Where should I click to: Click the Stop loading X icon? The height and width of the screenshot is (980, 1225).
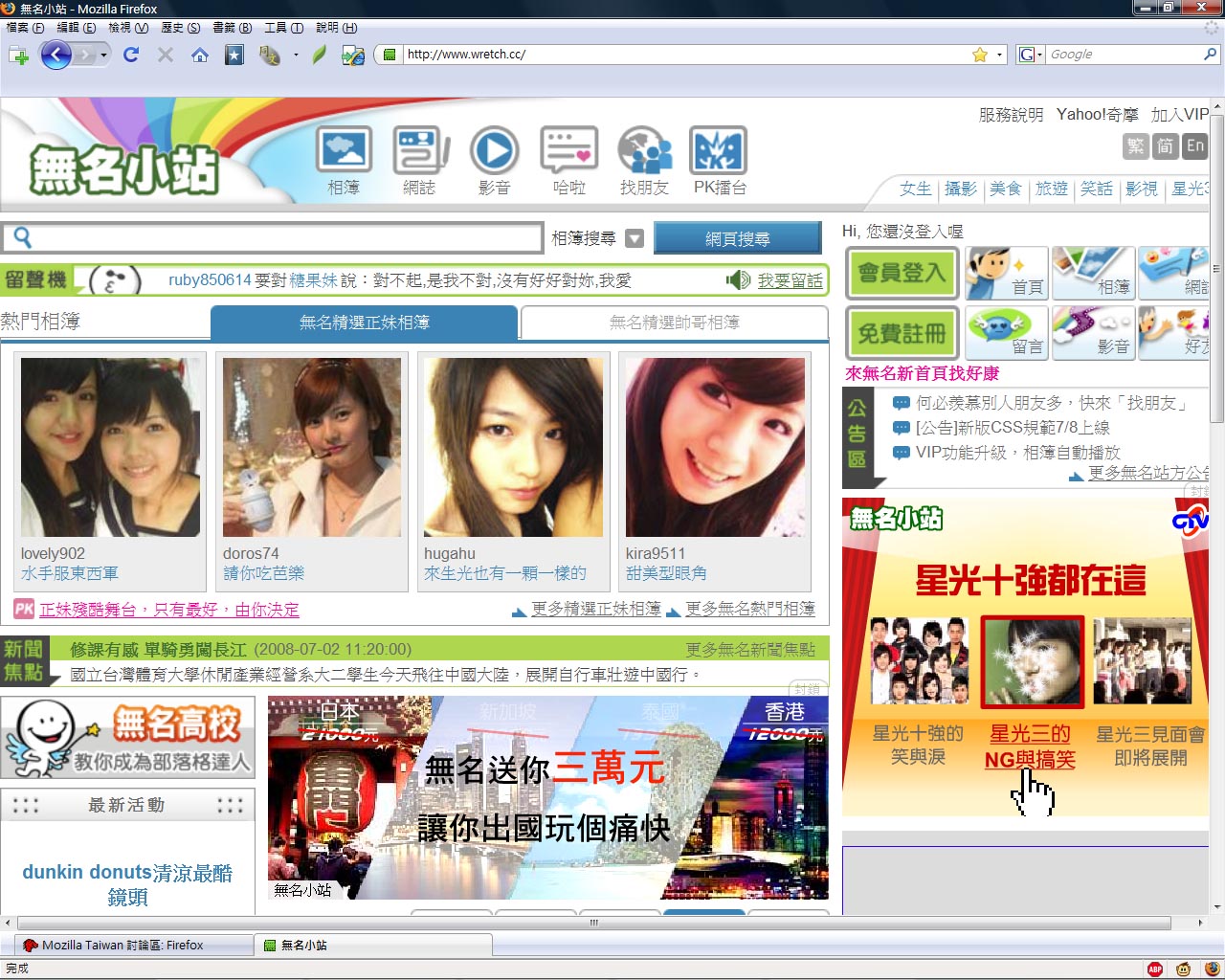tap(166, 55)
